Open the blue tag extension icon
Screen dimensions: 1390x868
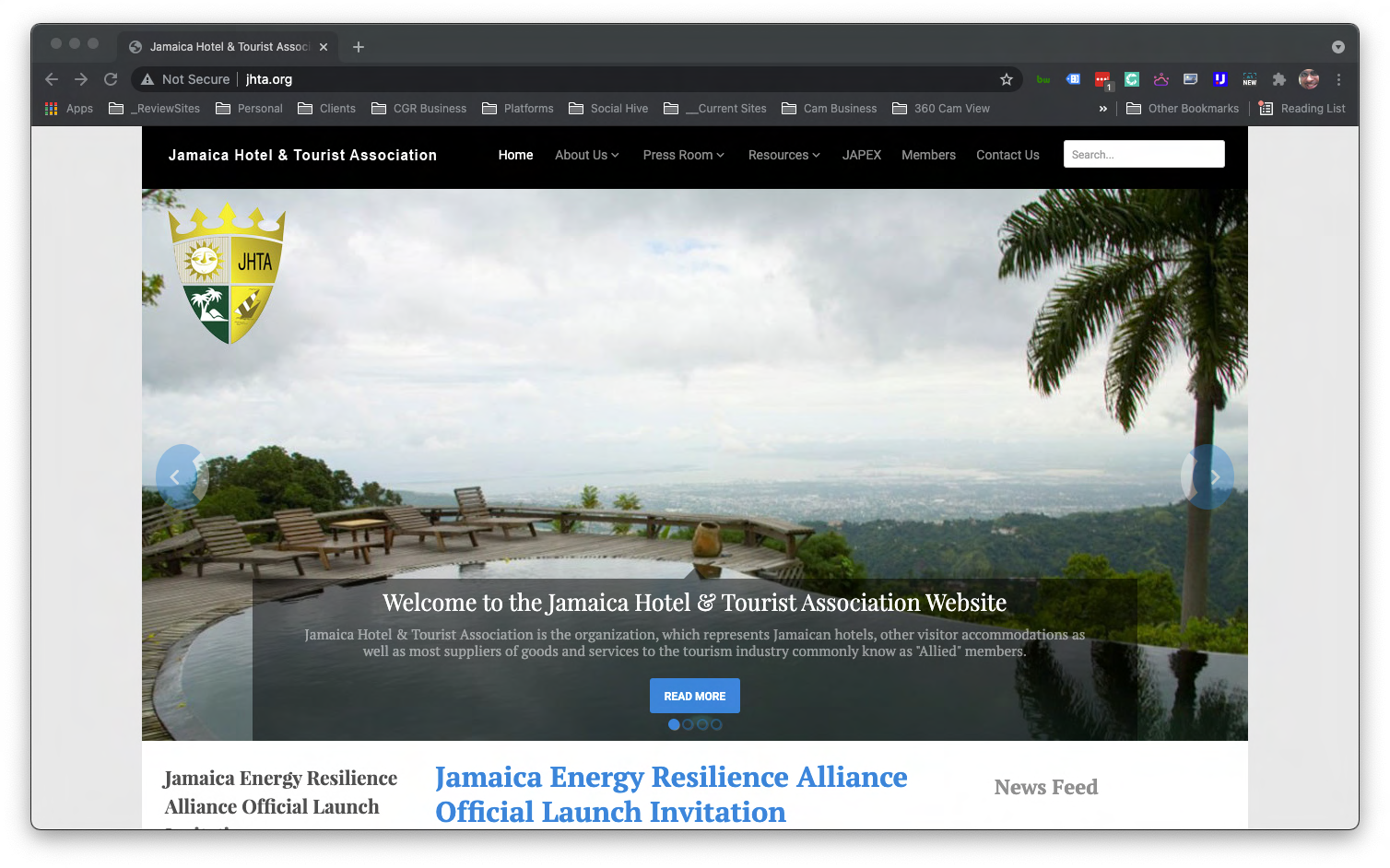1073,79
